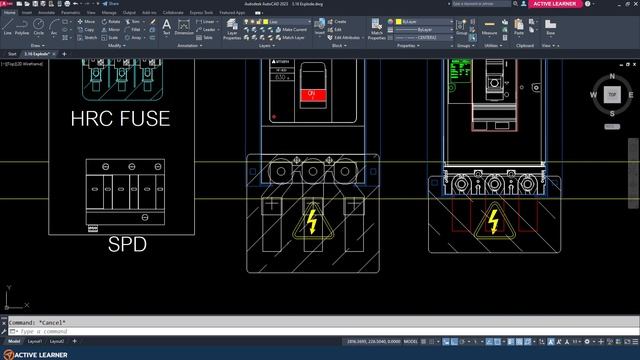This screenshot has width=640, height=360.
Task: Toggle lineweight display in status bar
Action: point(511,342)
